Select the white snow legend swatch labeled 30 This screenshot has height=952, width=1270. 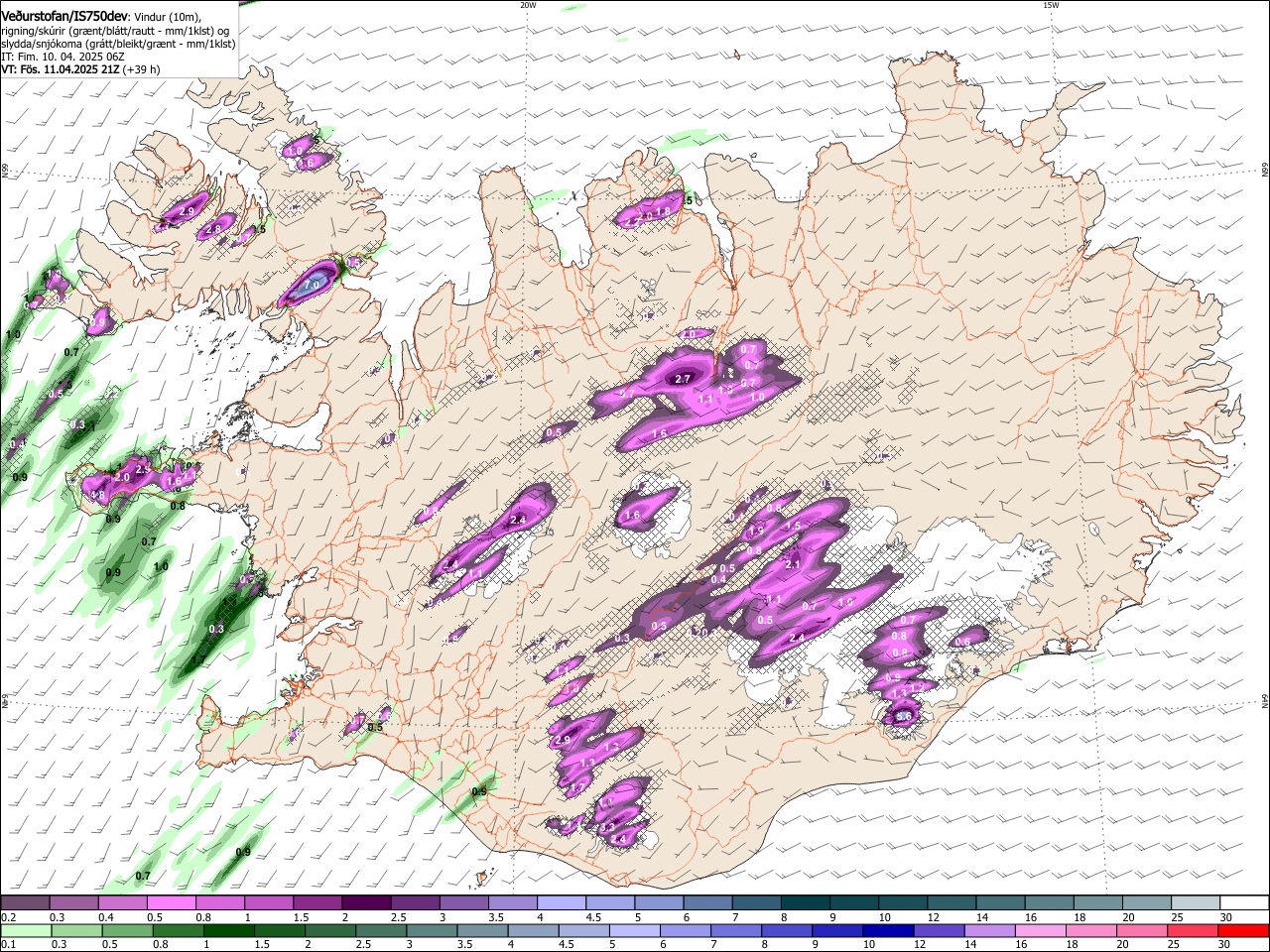coord(1243,903)
